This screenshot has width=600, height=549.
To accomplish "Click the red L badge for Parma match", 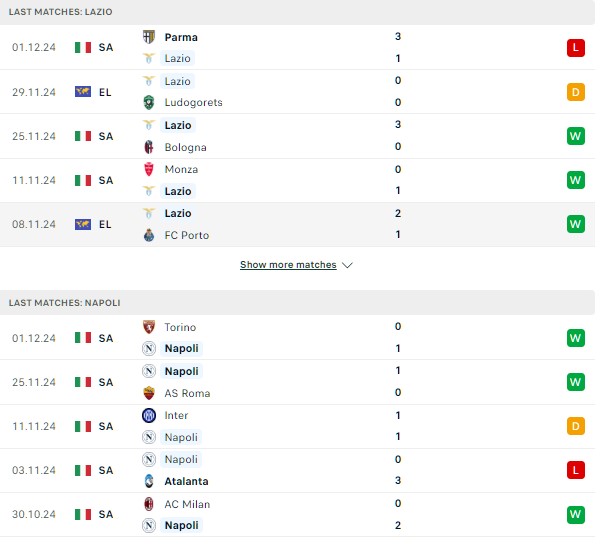I will pyautogui.click(x=576, y=48).
